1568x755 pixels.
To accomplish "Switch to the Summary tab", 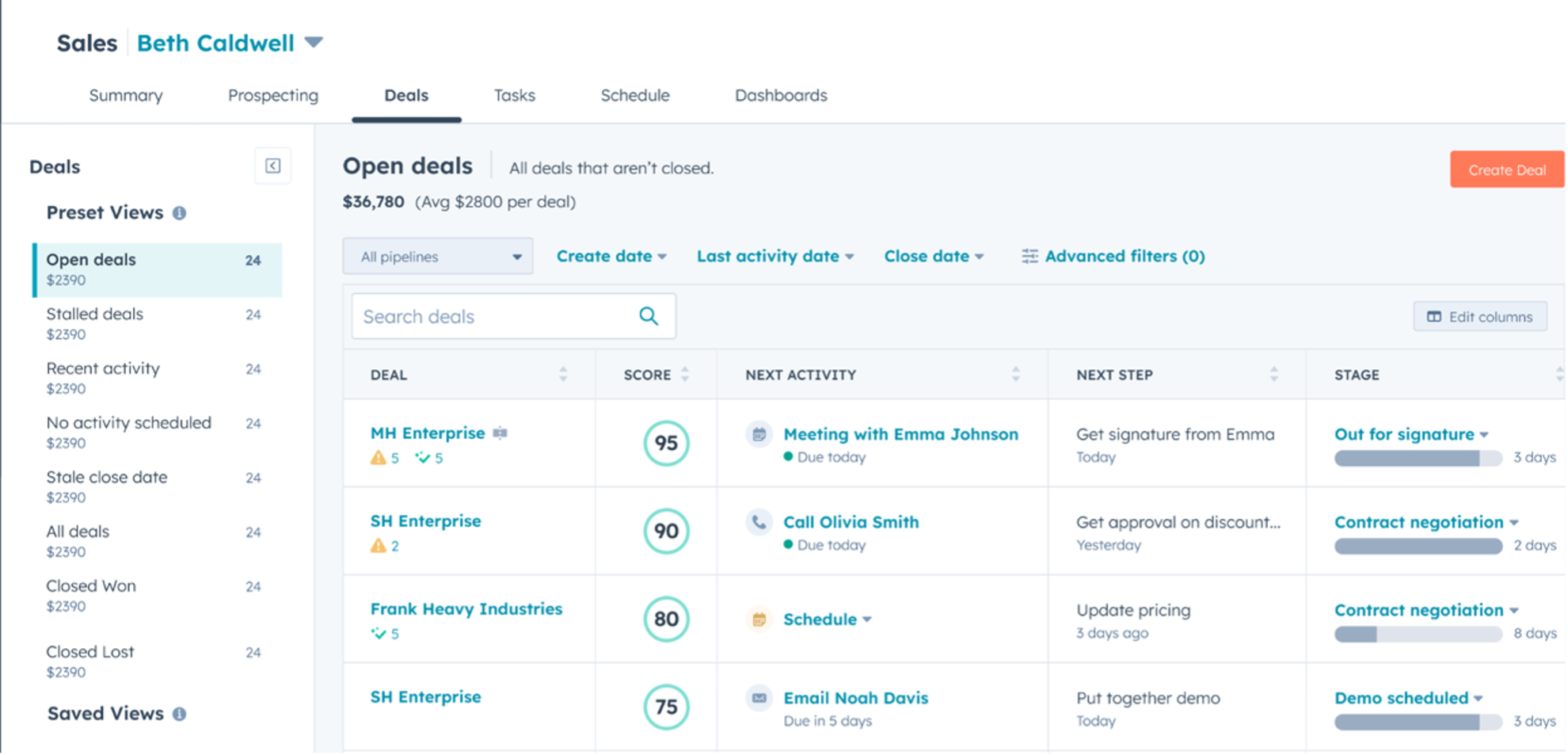I will (x=126, y=95).
